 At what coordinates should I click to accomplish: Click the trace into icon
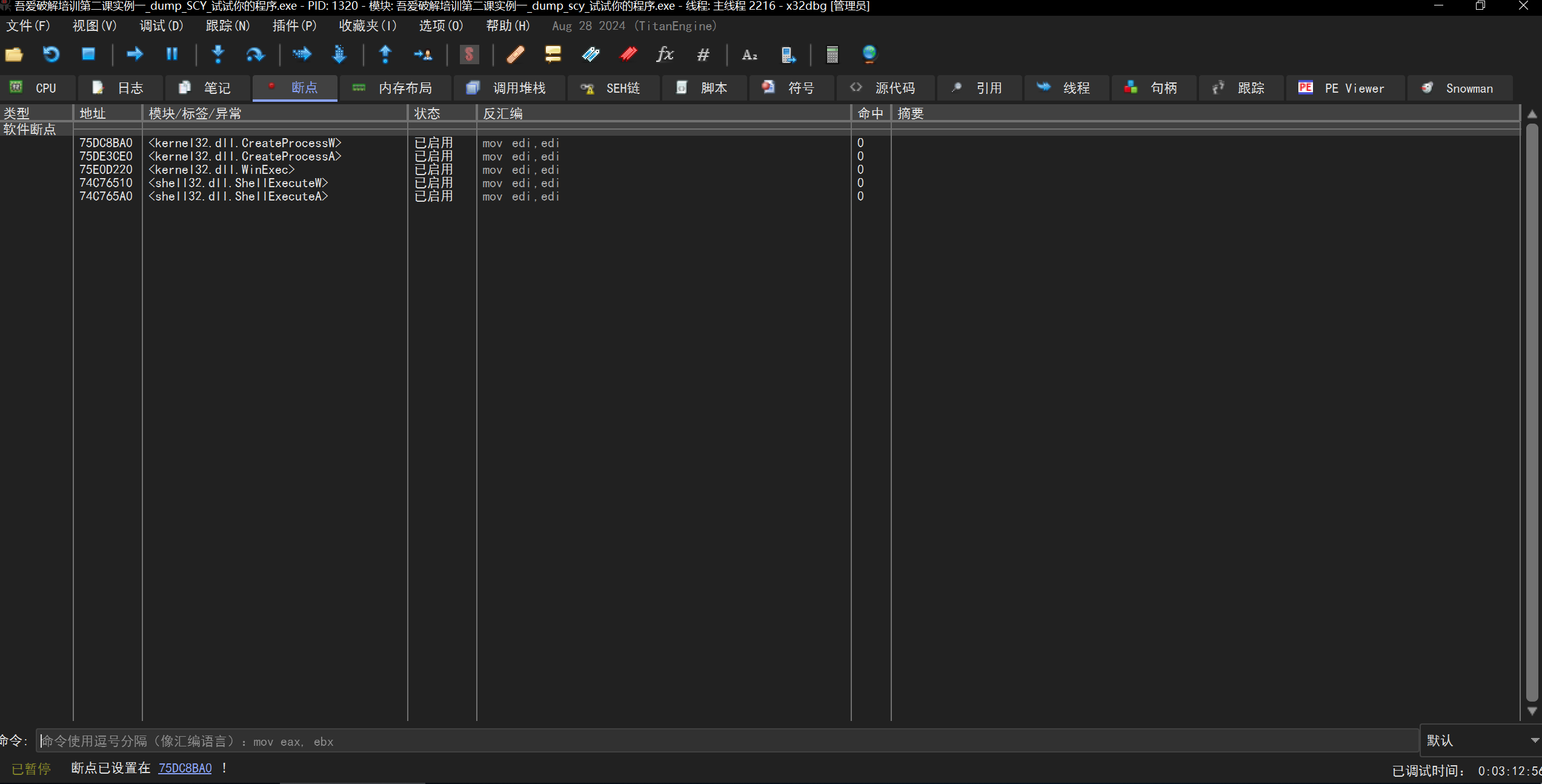pos(302,55)
